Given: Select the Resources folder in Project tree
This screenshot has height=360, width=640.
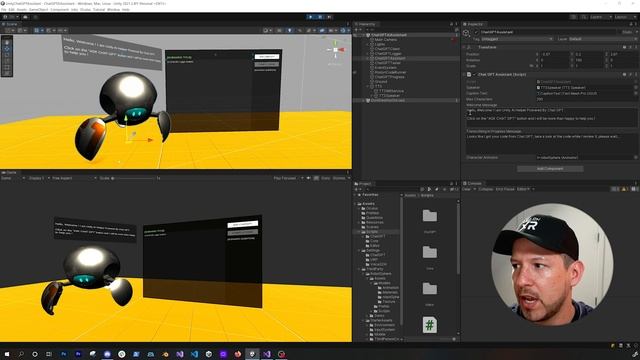Looking at the screenshot, I should [x=375, y=222].
